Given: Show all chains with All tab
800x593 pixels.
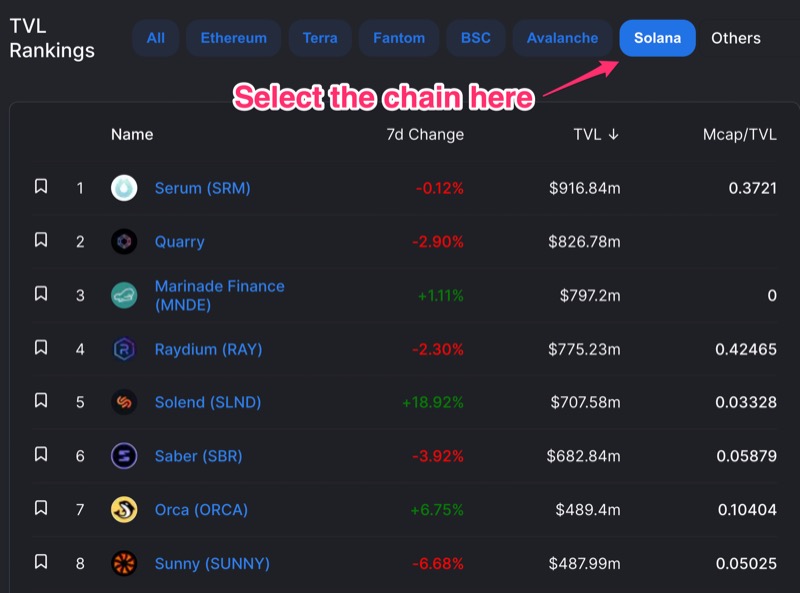Looking at the screenshot, I should (156, 38).
